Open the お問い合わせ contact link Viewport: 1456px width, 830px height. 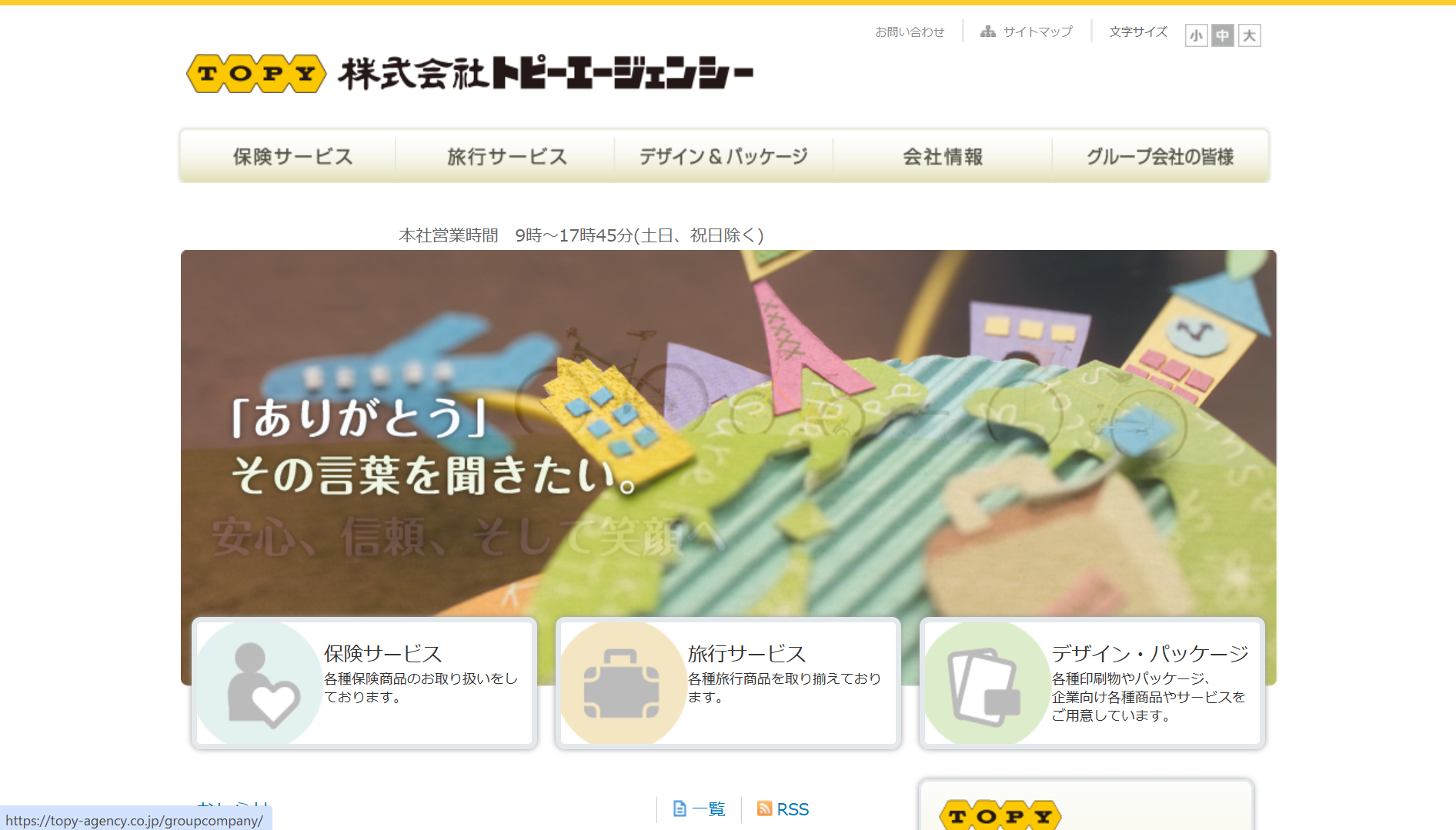click(909, 32)
